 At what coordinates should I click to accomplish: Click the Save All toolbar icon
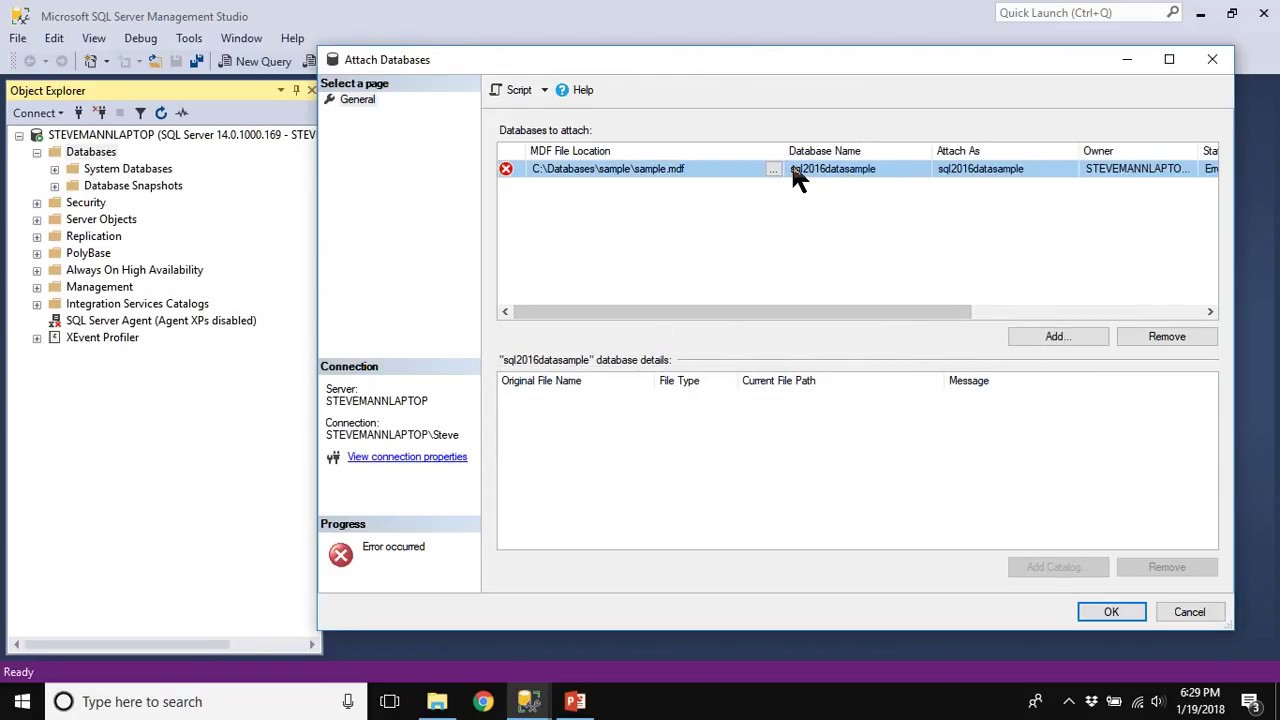click(x=196, y=61)
